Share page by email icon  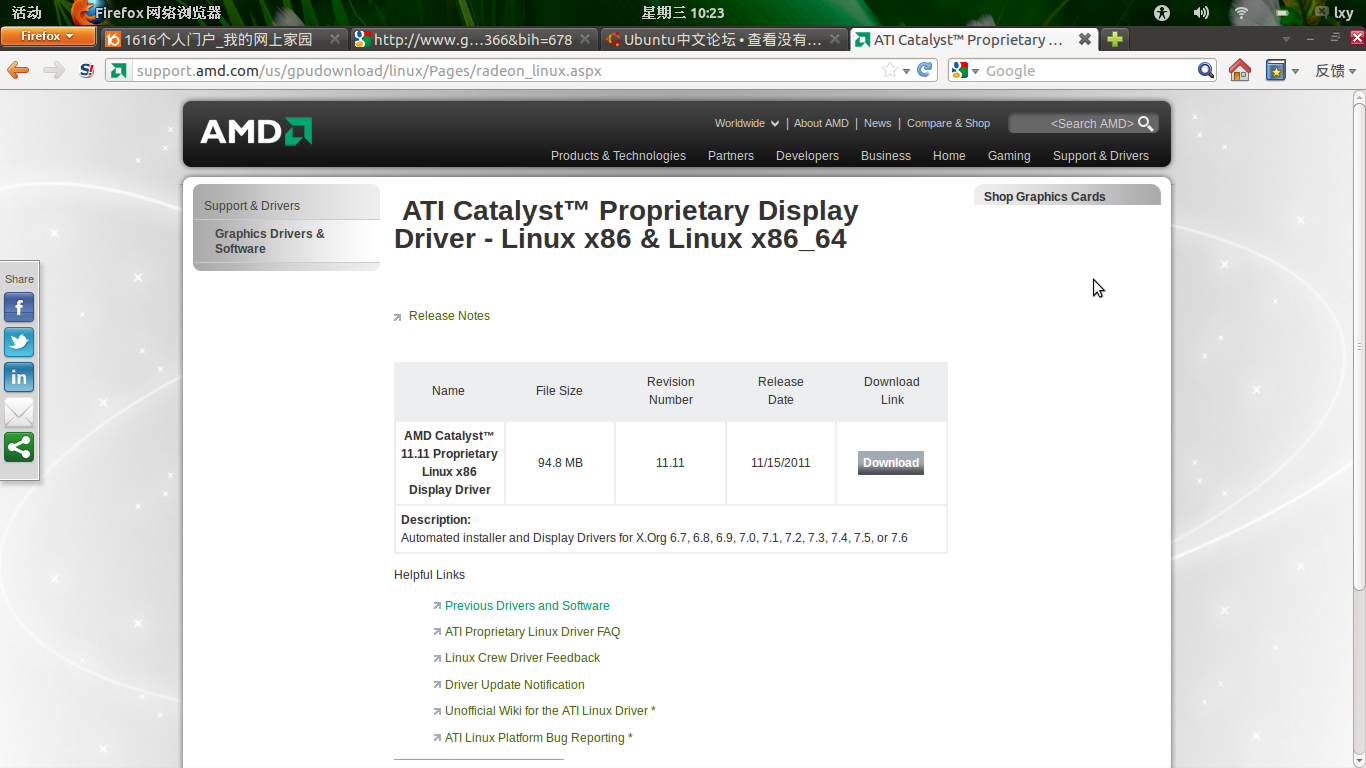(19, 412)
